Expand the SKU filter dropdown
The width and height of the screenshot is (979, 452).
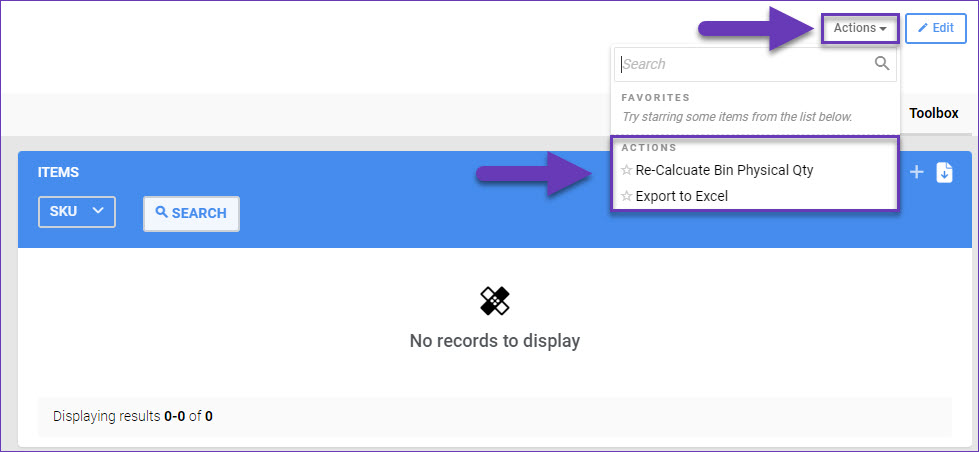[77, 211]
